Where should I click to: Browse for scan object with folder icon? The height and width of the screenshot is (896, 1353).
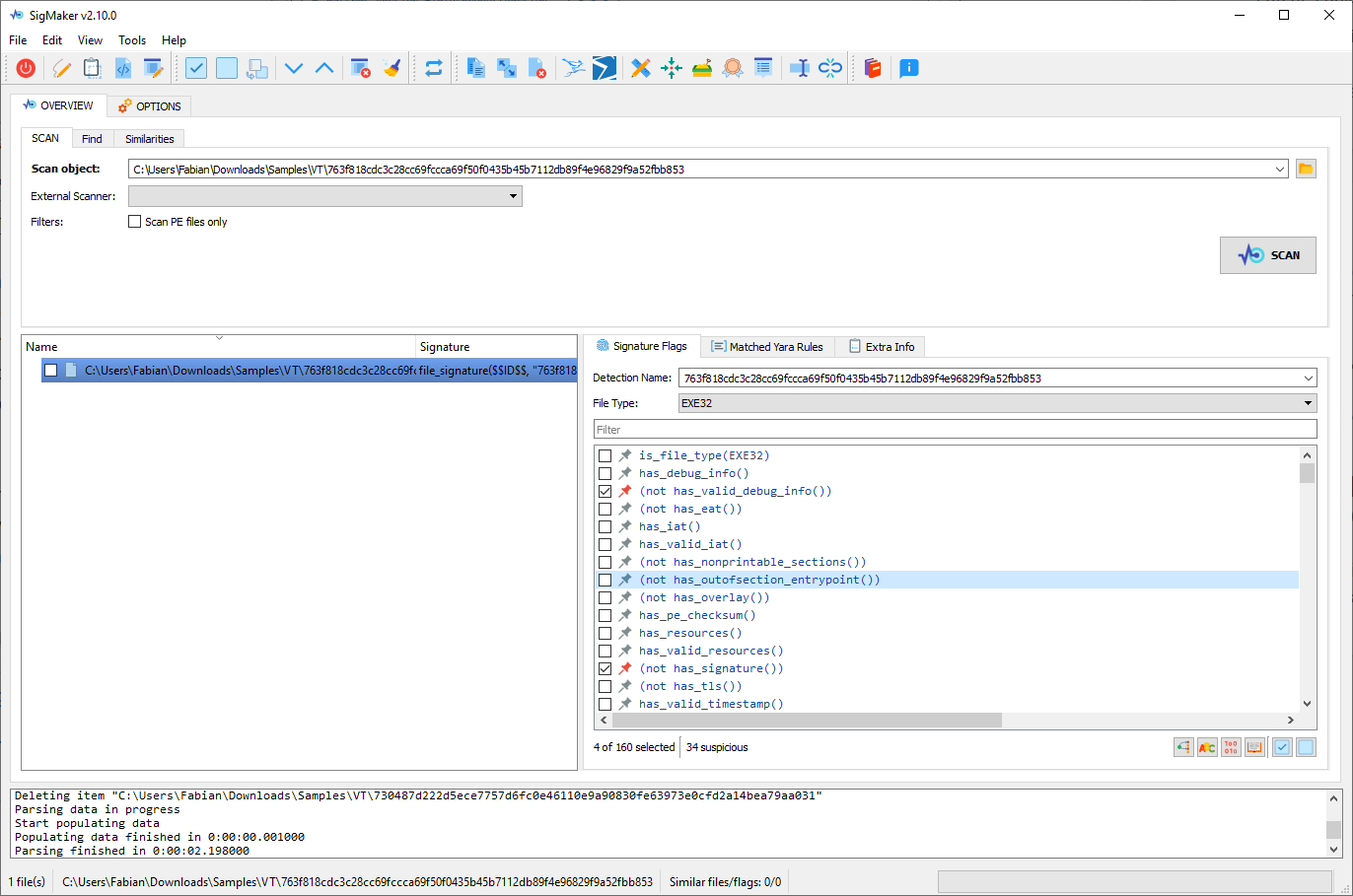[x=1306, y=169]
